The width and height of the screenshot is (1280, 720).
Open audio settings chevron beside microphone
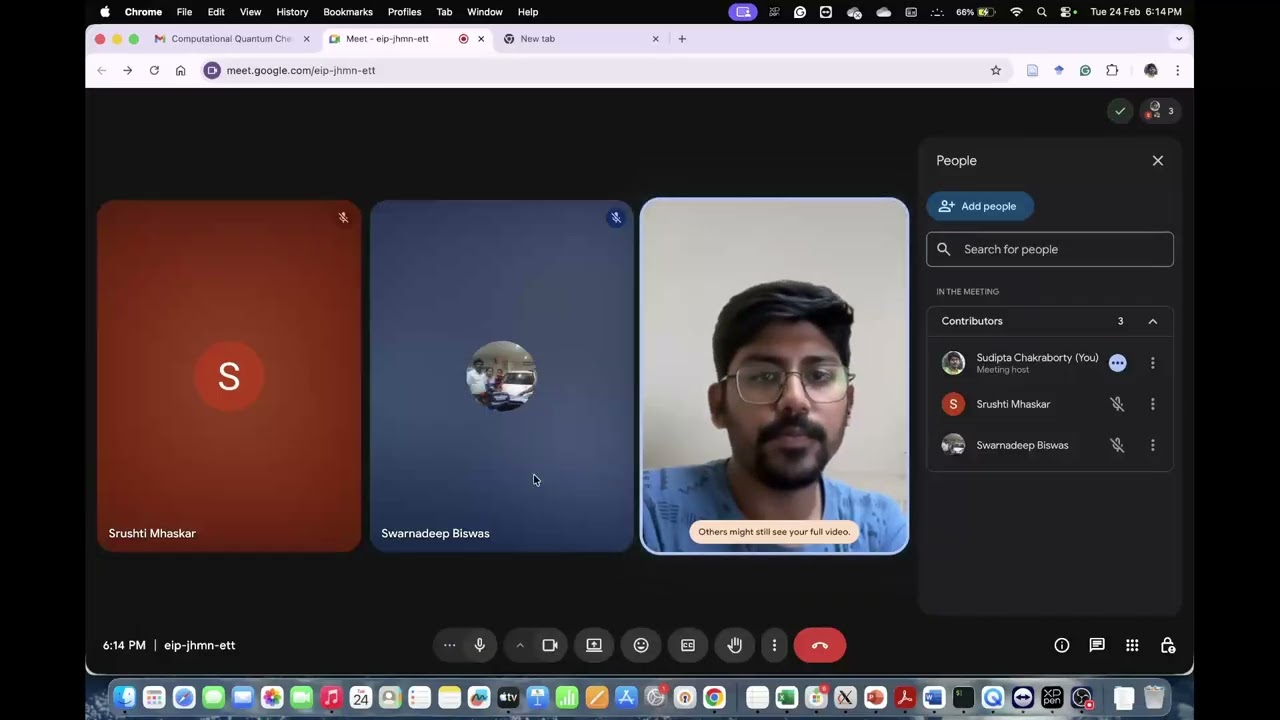tap(520, 645)
